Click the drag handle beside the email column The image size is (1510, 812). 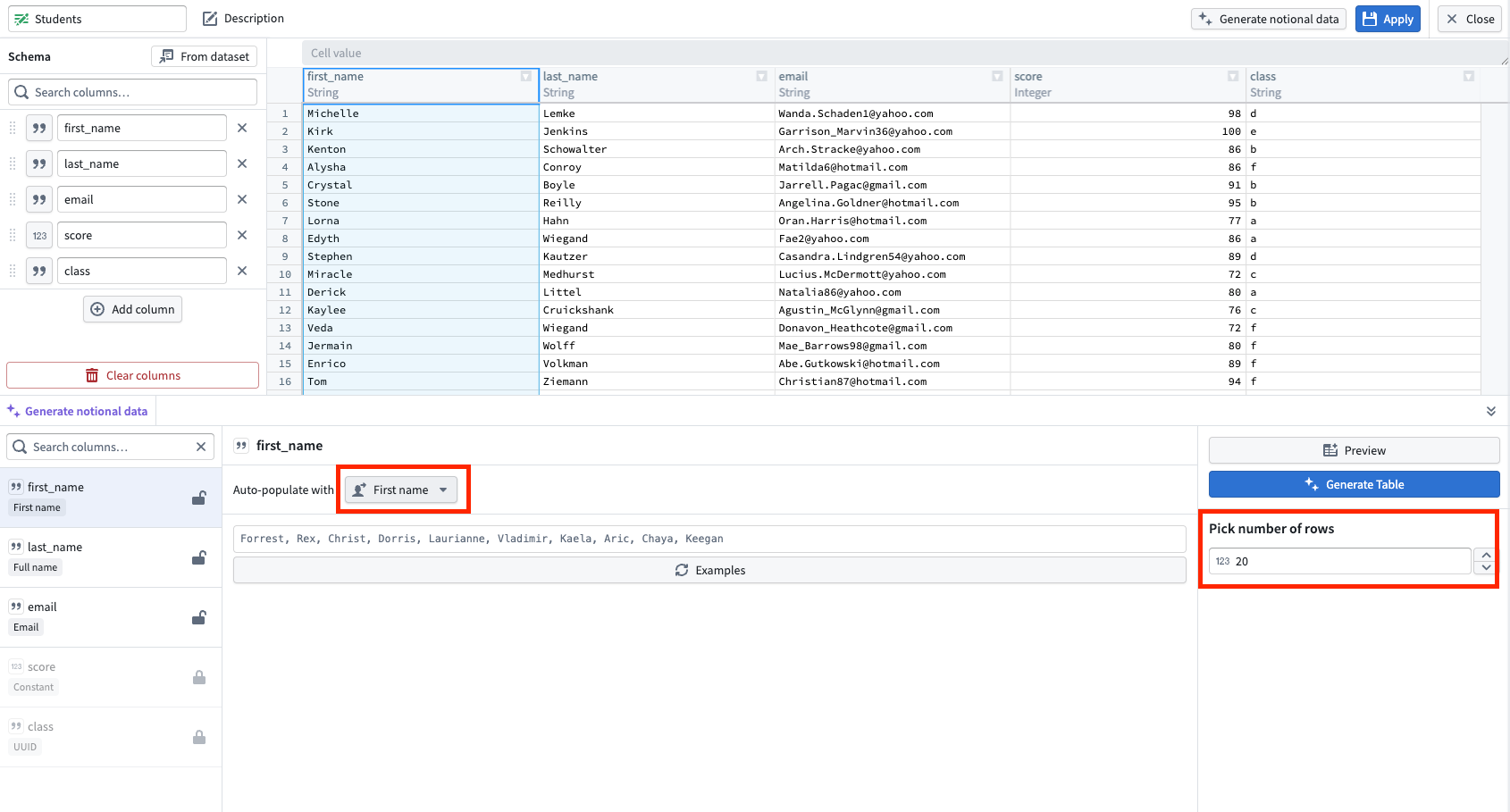[x=13, y=199]
